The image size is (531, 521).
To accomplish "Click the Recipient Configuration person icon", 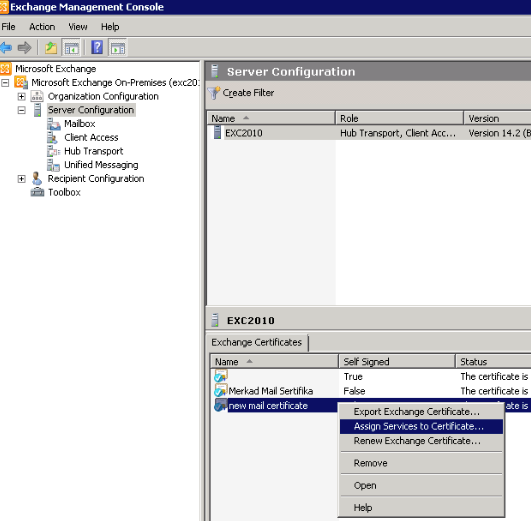I will point(37,179).
